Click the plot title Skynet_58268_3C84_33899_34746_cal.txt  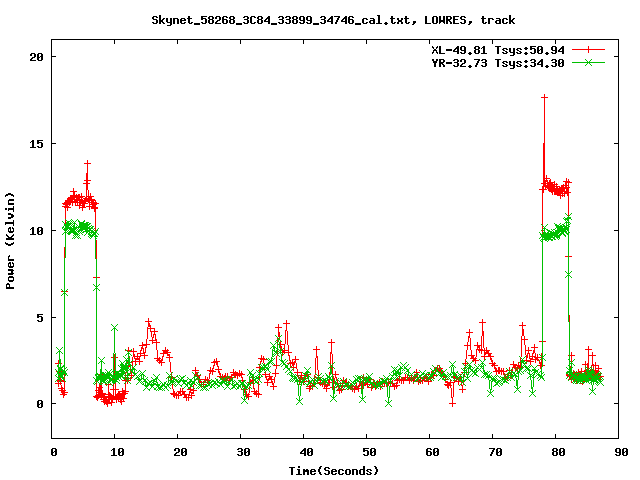coord(284,20)
